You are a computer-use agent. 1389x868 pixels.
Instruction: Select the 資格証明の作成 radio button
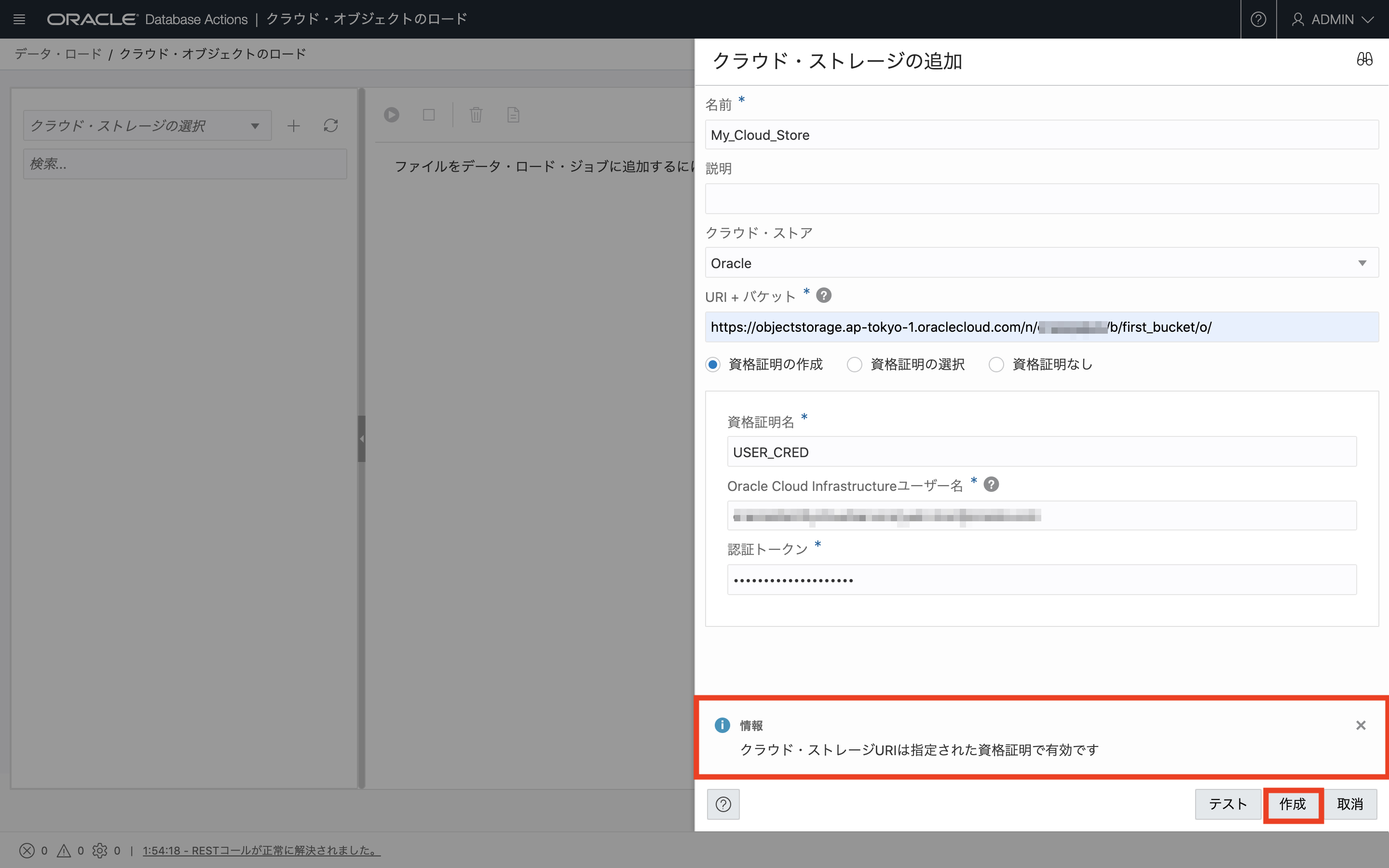[713, 365]
